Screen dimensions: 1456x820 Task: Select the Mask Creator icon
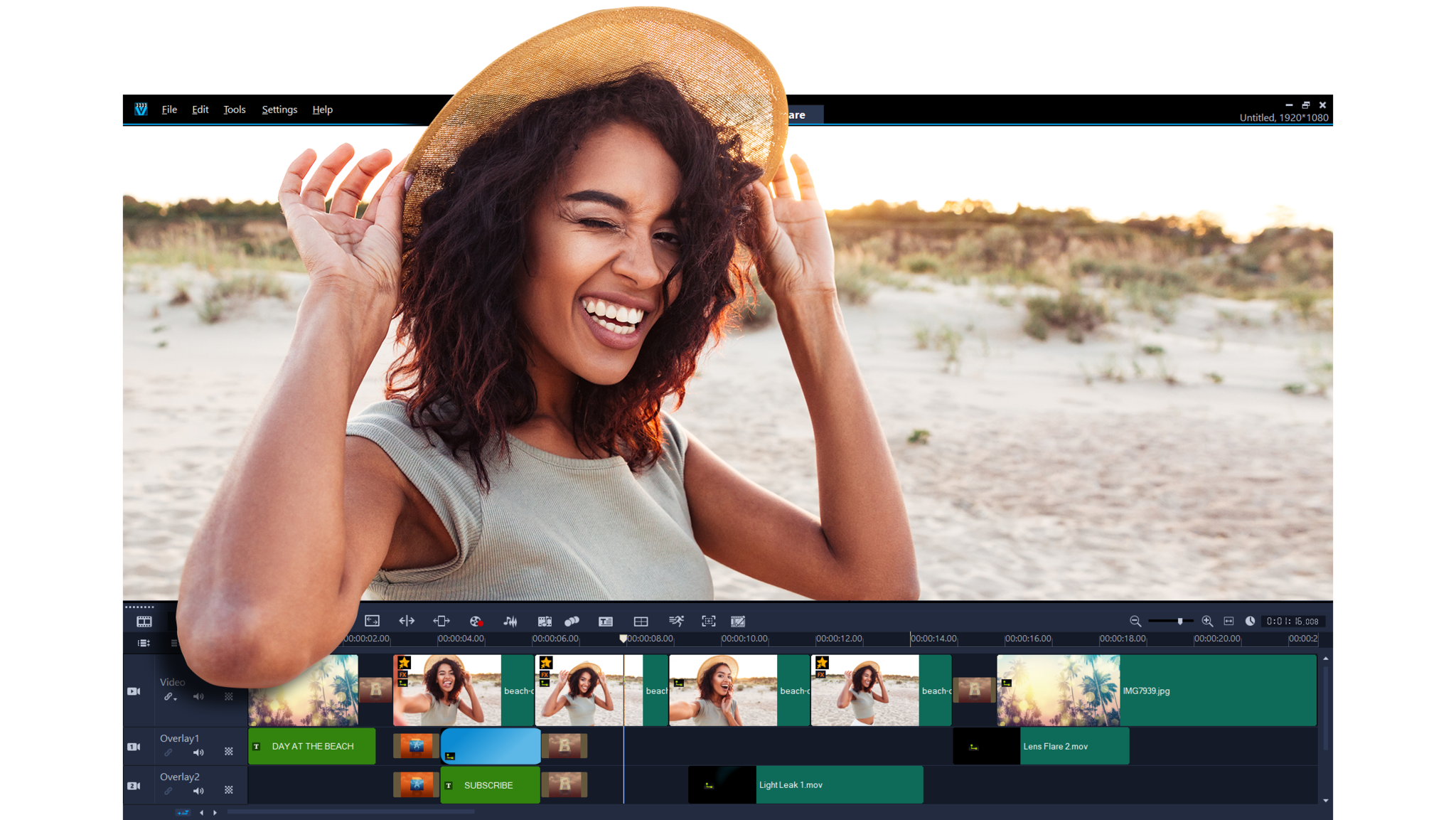pyautogui.click(x=709, y=621)
